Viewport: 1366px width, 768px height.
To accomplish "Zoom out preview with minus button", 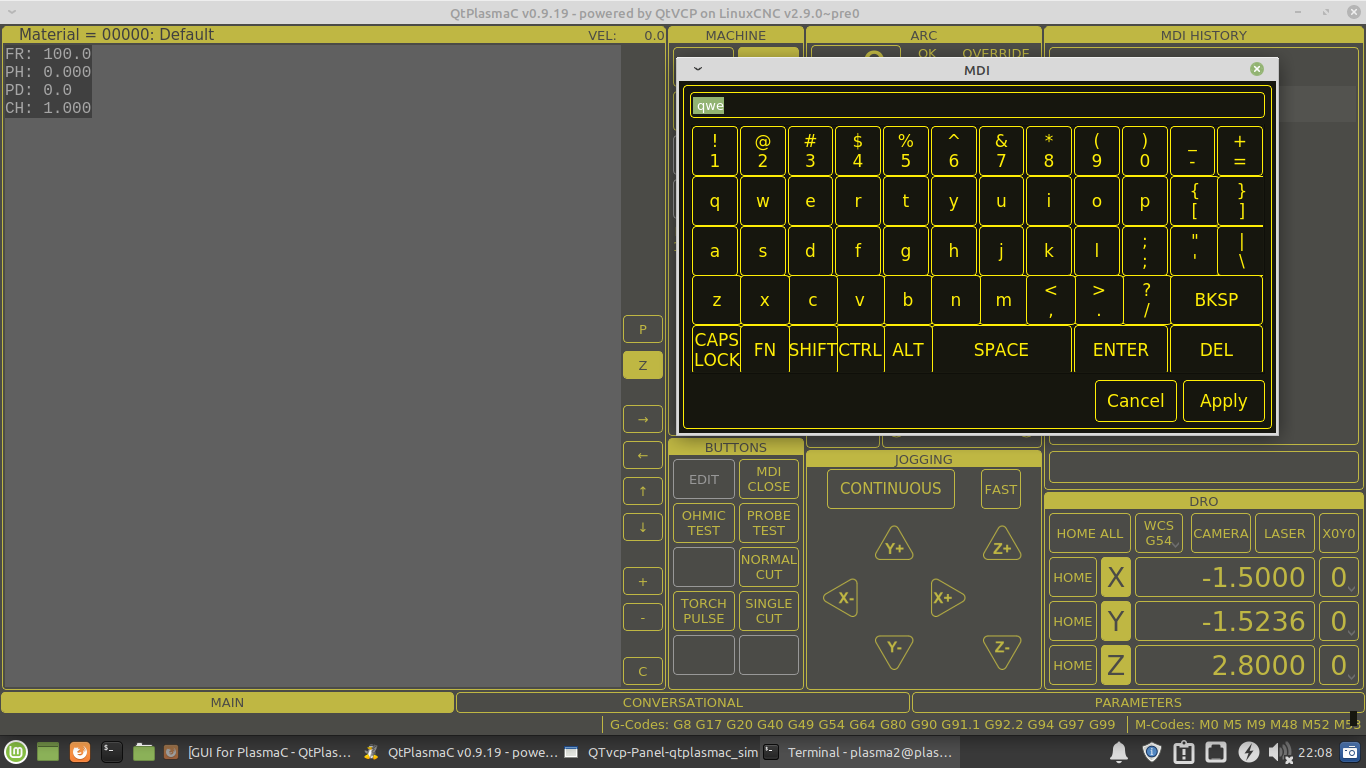I will [643, 617].
